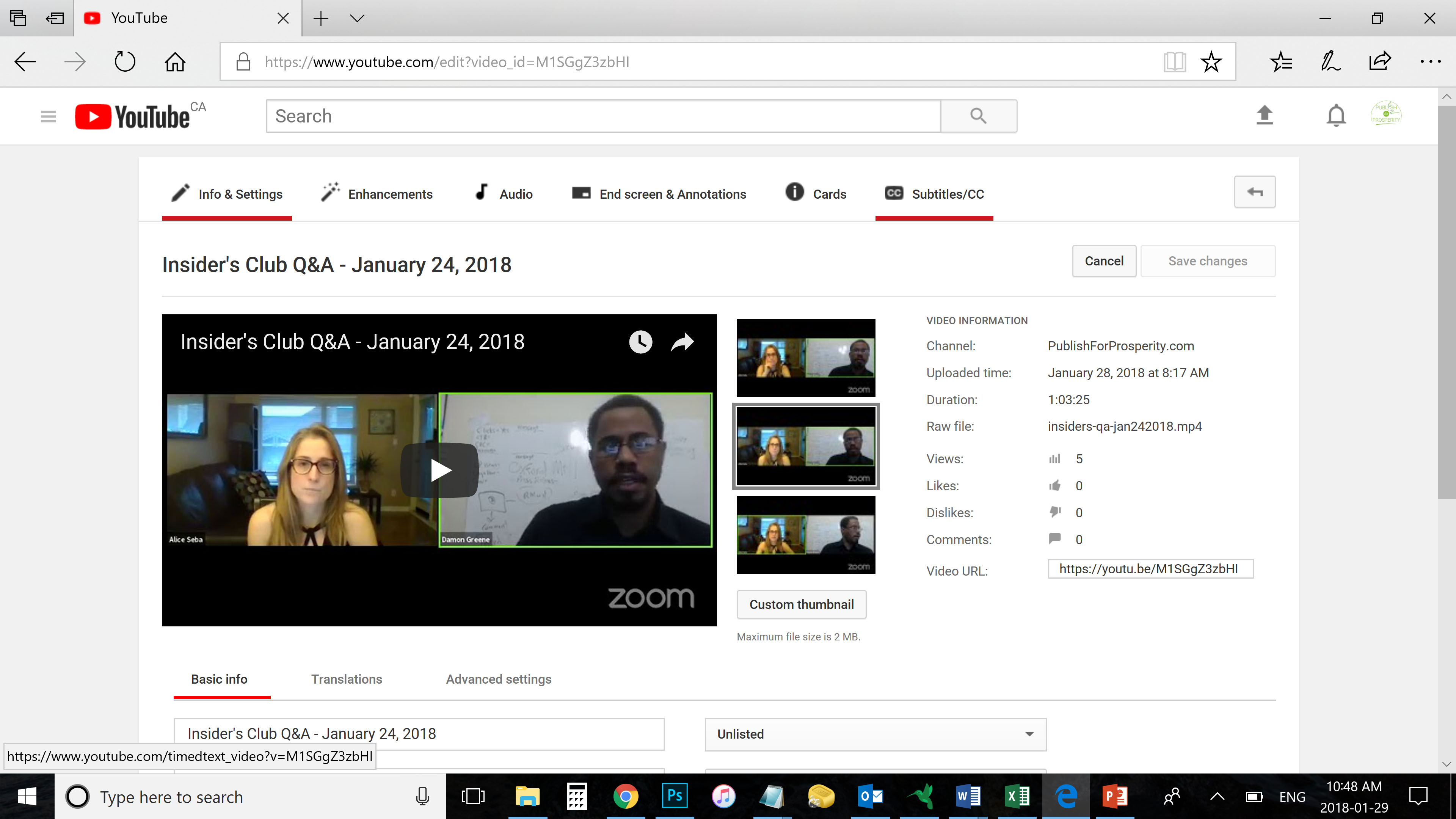The image size is (1456, 819).
Task: Add page to favorites star
Action: click(1211, 61)
